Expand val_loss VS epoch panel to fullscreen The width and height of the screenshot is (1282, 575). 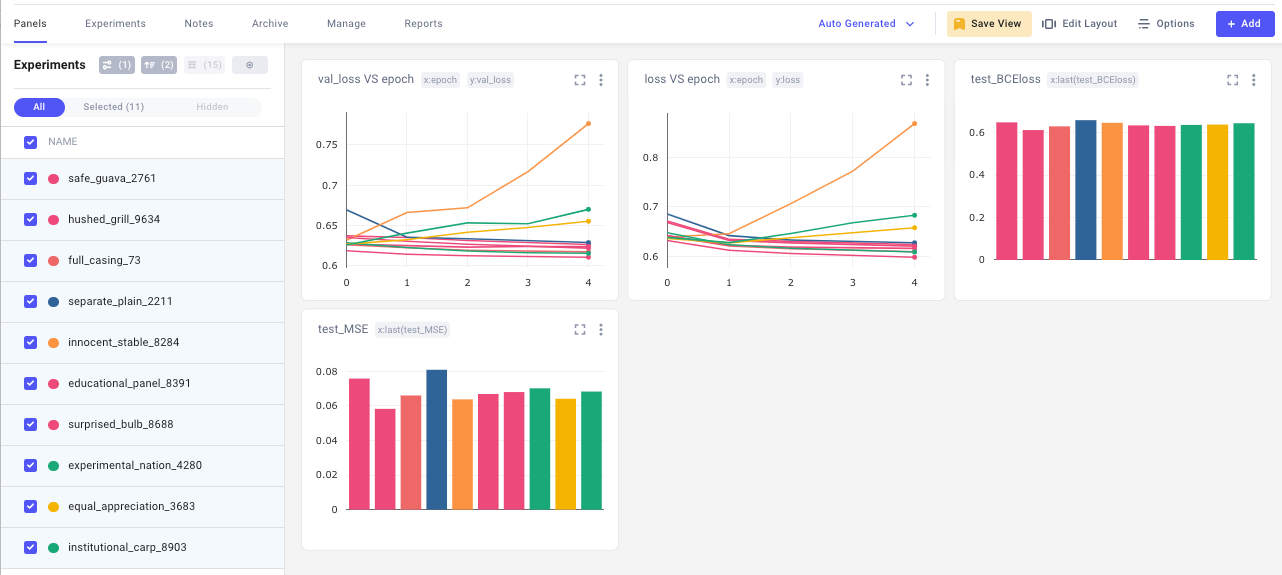580,80
